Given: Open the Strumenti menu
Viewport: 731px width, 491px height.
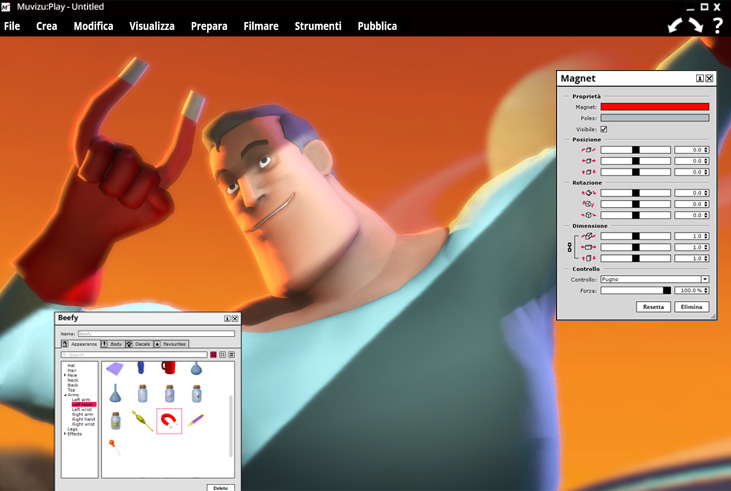Looking at the screenshot, I should pos(318,26).
